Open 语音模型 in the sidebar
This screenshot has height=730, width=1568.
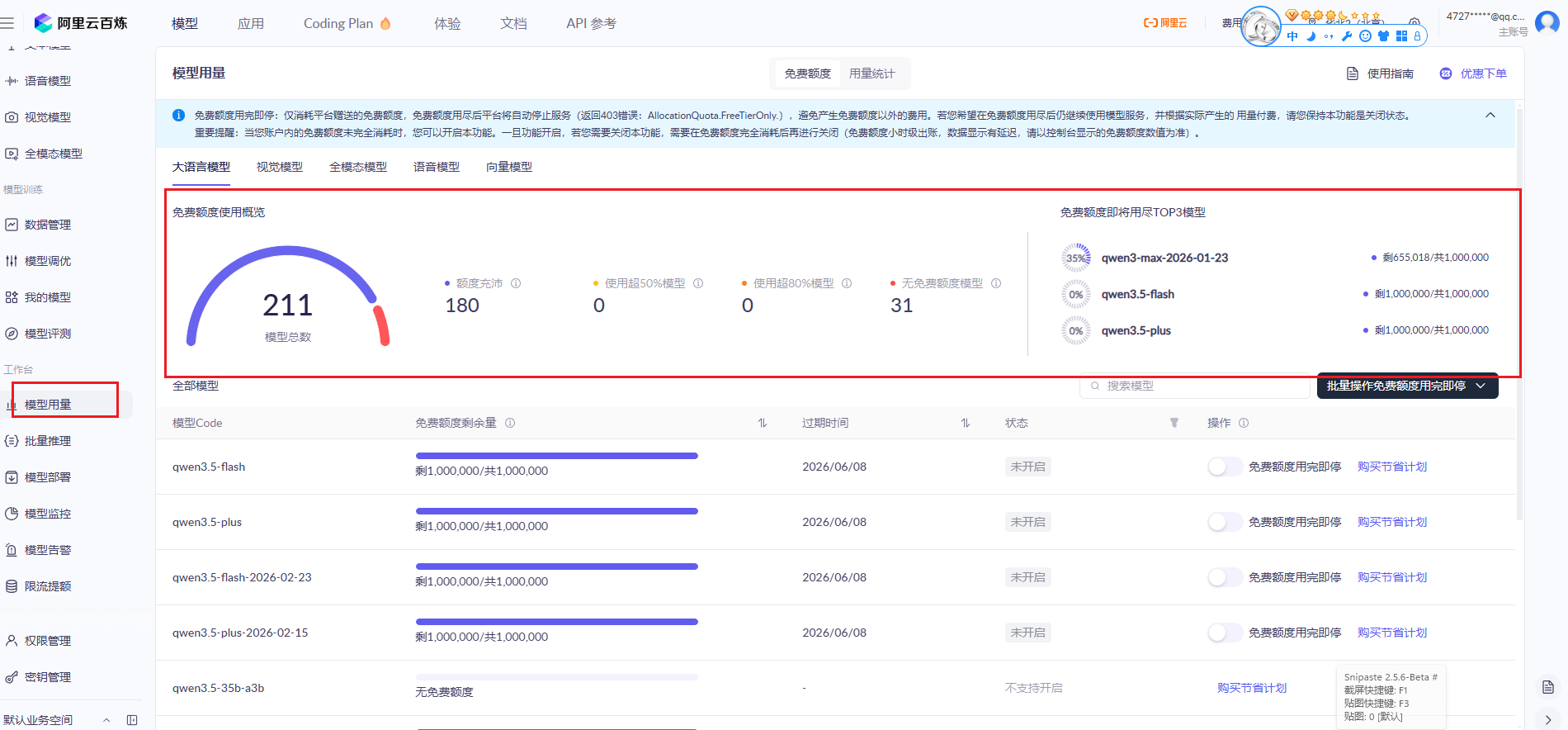pyautogui.click(x=47, y=81)
